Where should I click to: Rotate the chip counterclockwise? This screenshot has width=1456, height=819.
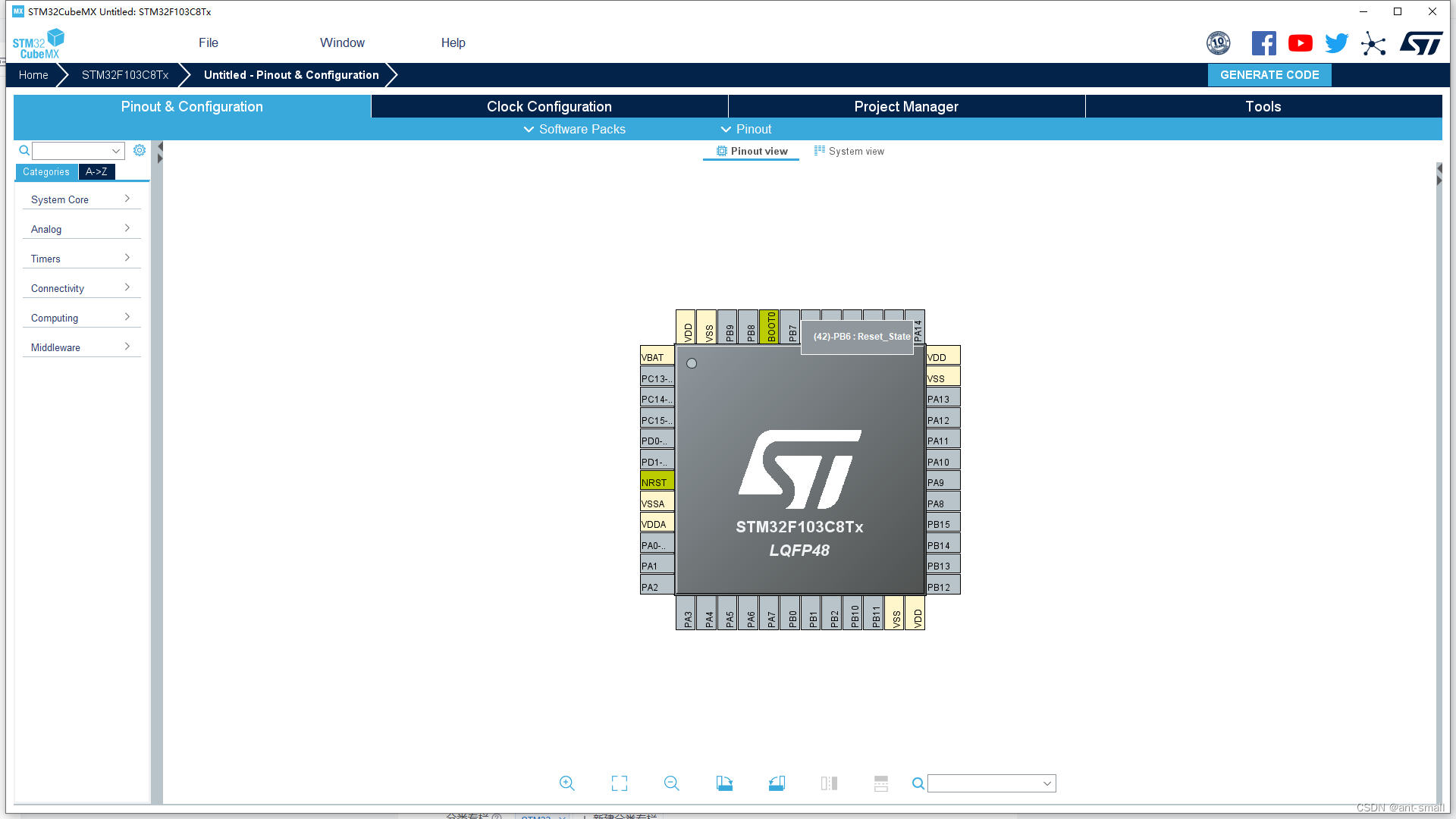tap(777, 783)
